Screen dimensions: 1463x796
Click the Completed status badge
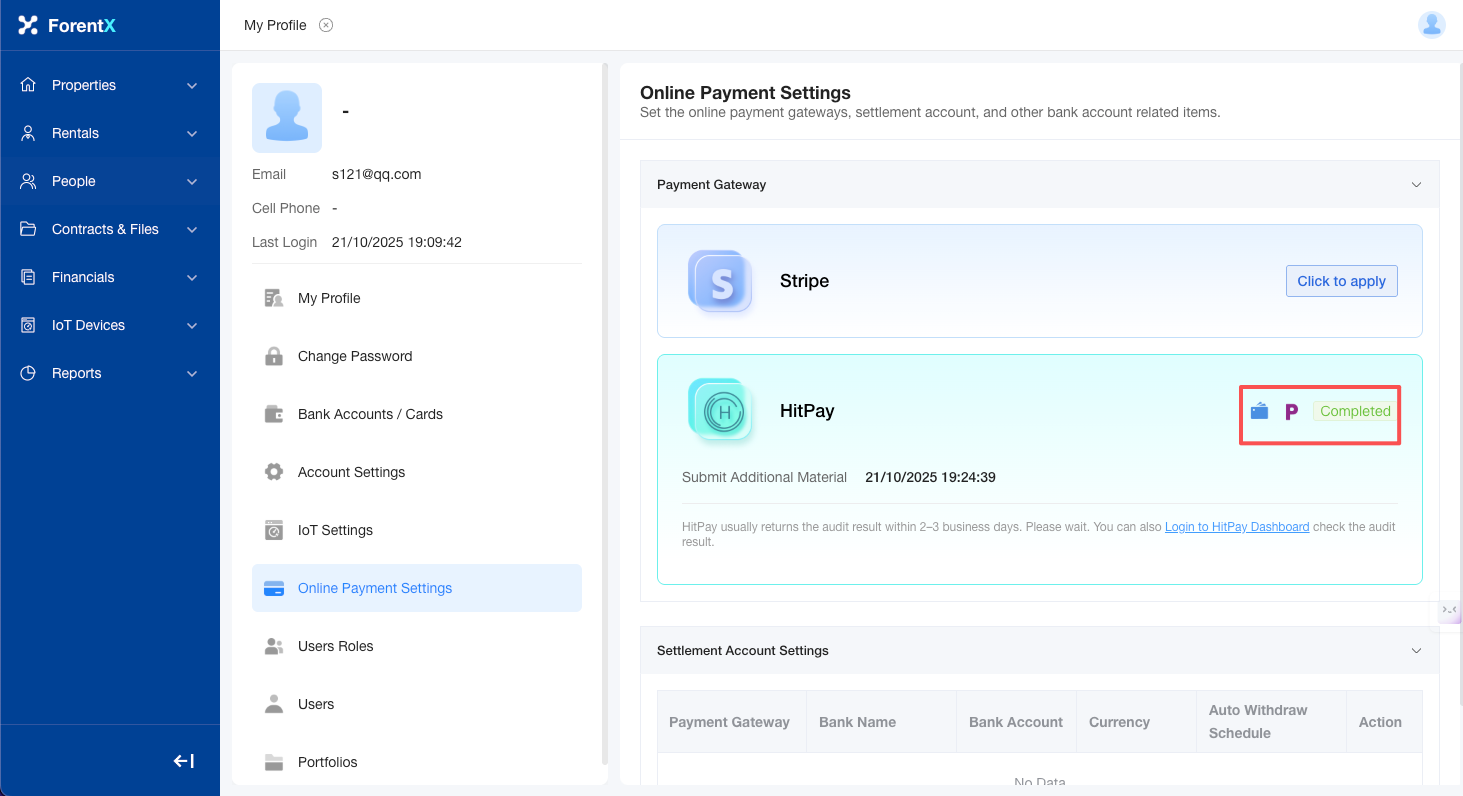pos(1355,411)
